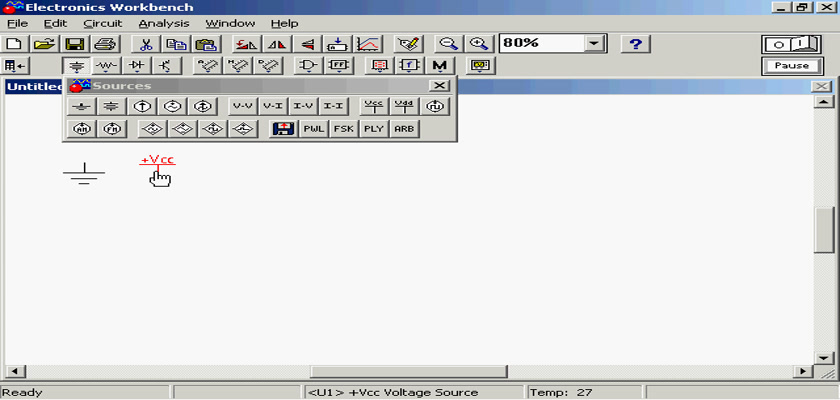Image resolution: width=840 pixels, height=400 pixels.
Task: Copy the selected component
Action: pos(175,44)
